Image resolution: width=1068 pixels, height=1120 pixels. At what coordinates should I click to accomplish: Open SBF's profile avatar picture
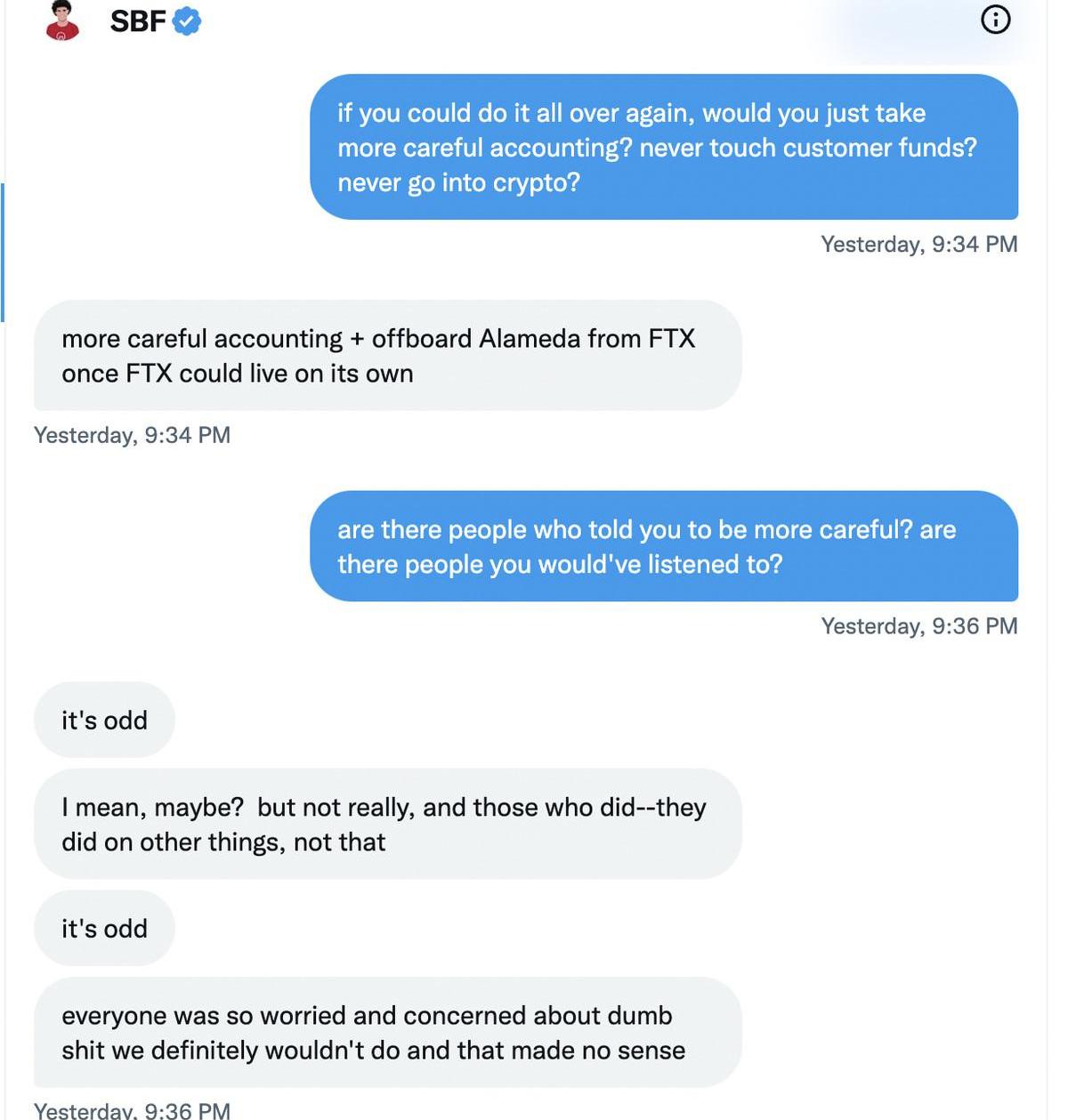62,20
